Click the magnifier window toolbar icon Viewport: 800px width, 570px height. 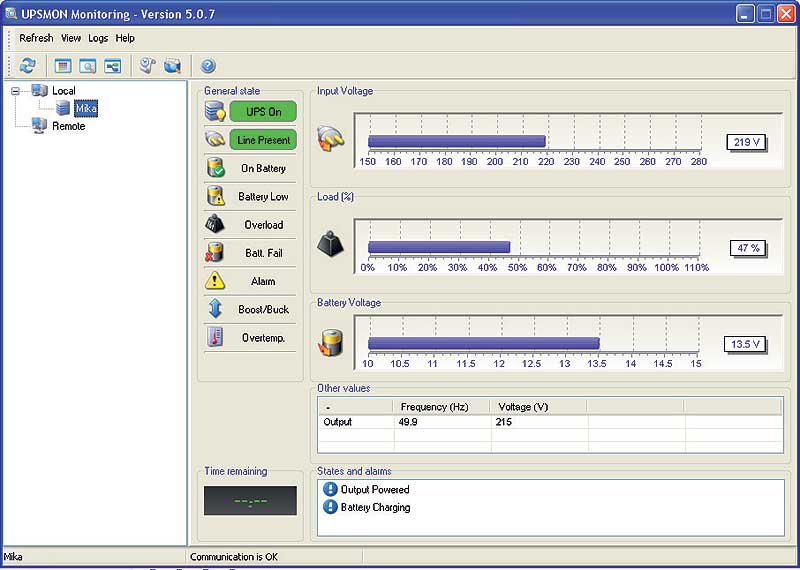pos(88,66)
